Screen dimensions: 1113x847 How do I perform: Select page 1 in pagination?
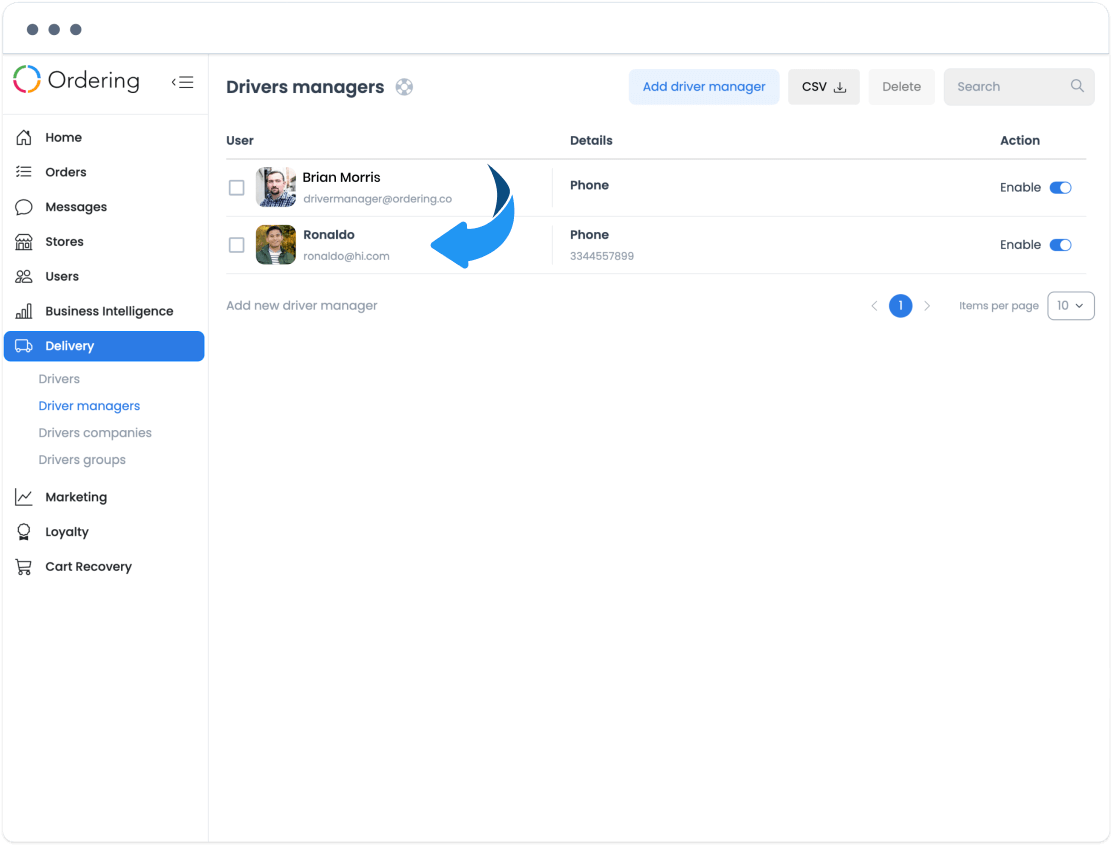901,306
